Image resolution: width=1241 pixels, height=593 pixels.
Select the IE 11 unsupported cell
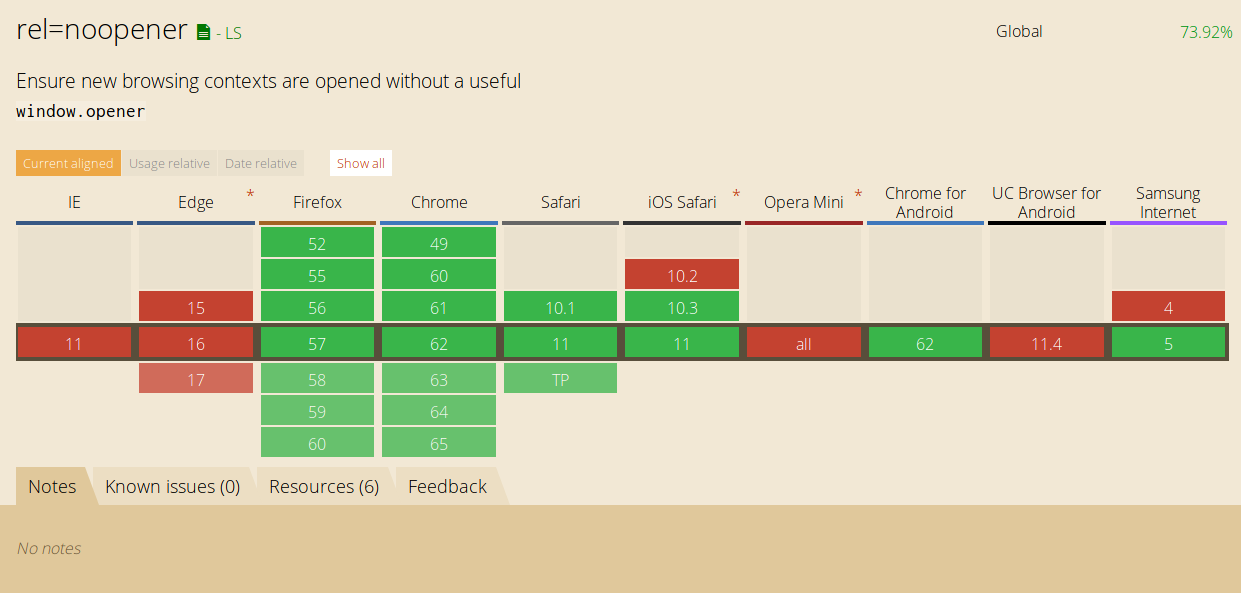click(74, 343)
